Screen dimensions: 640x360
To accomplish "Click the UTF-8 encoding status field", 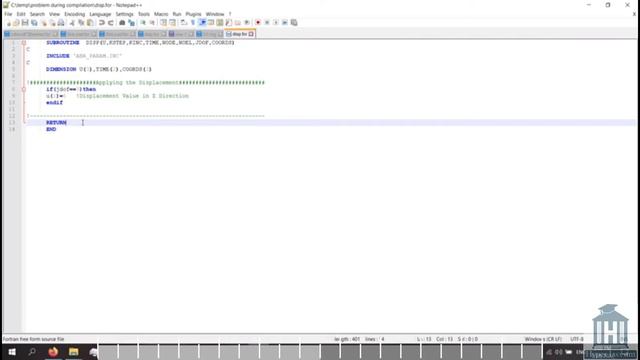I will pyautogui.click(x=576, y=339).
